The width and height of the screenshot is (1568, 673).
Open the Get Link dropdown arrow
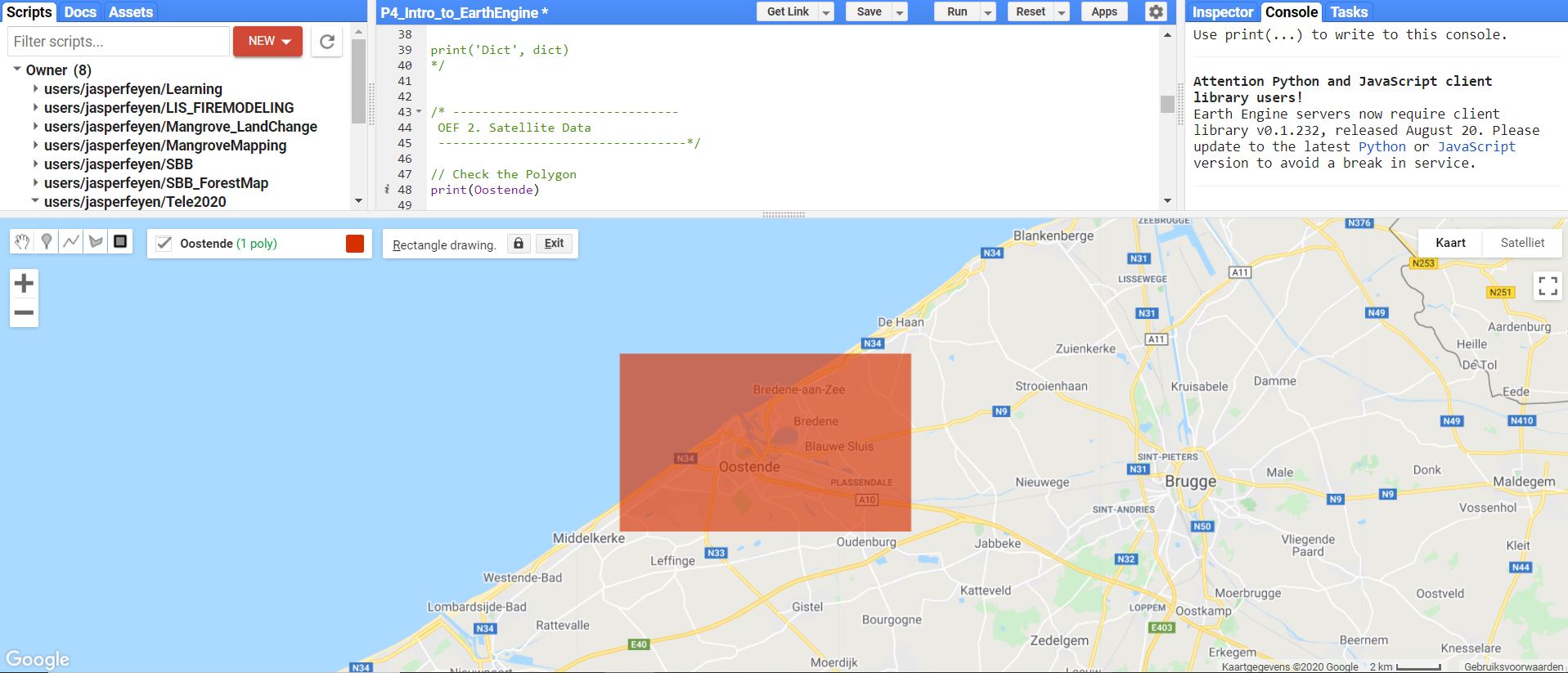pos(826,12)
